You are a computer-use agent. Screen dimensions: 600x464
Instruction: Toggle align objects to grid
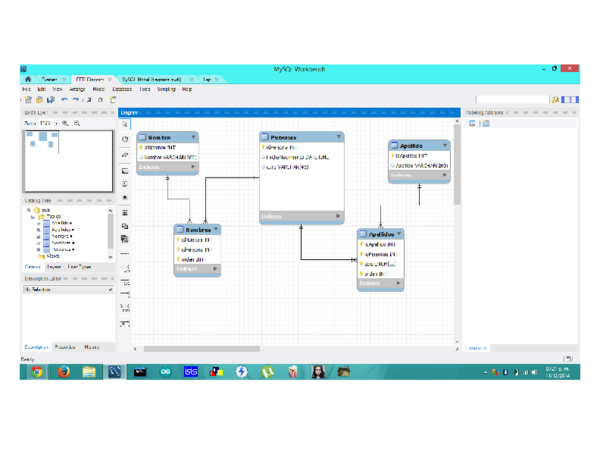pos(100,100)
